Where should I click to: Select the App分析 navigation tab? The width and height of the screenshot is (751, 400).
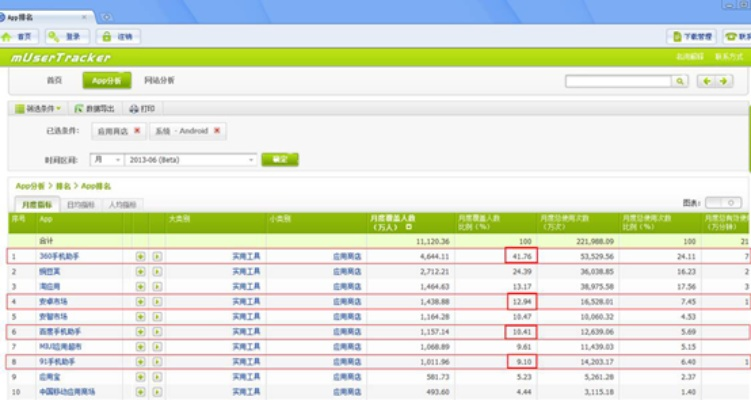[107, 80]
